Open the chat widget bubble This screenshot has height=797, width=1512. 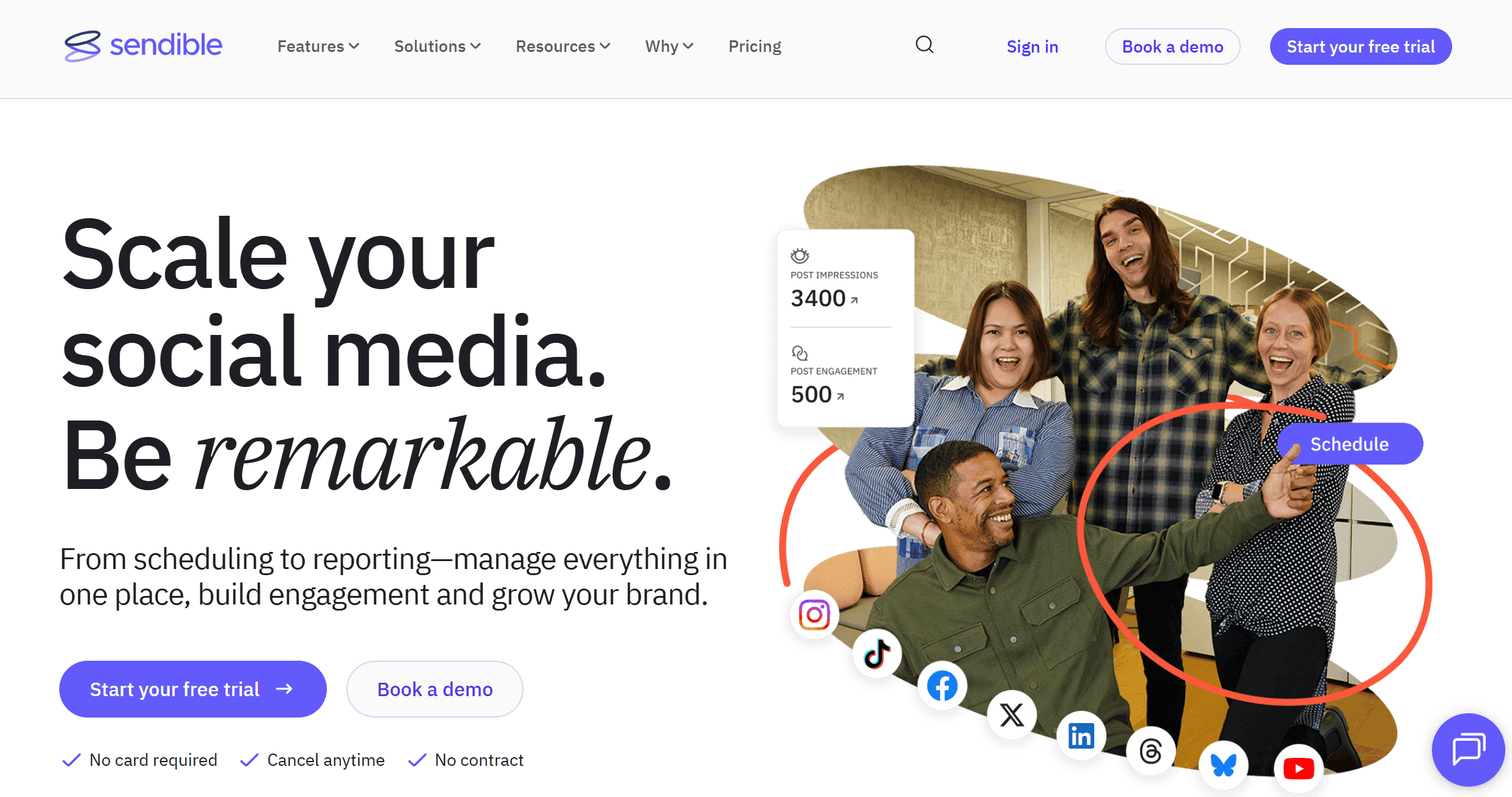coord(1468,749)
